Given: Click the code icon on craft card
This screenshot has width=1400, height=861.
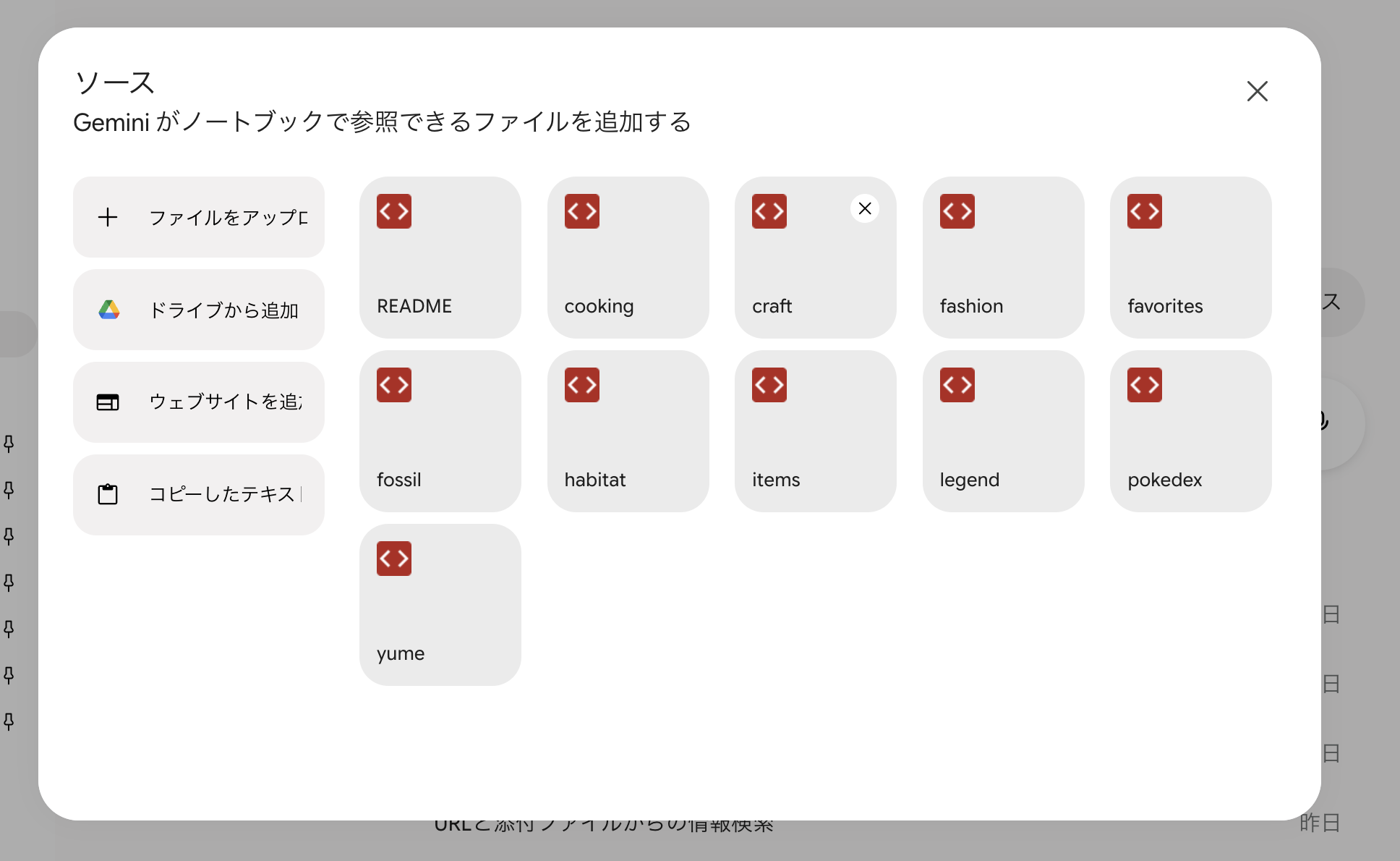Looking at the screenshot, I should coord(769,211).
